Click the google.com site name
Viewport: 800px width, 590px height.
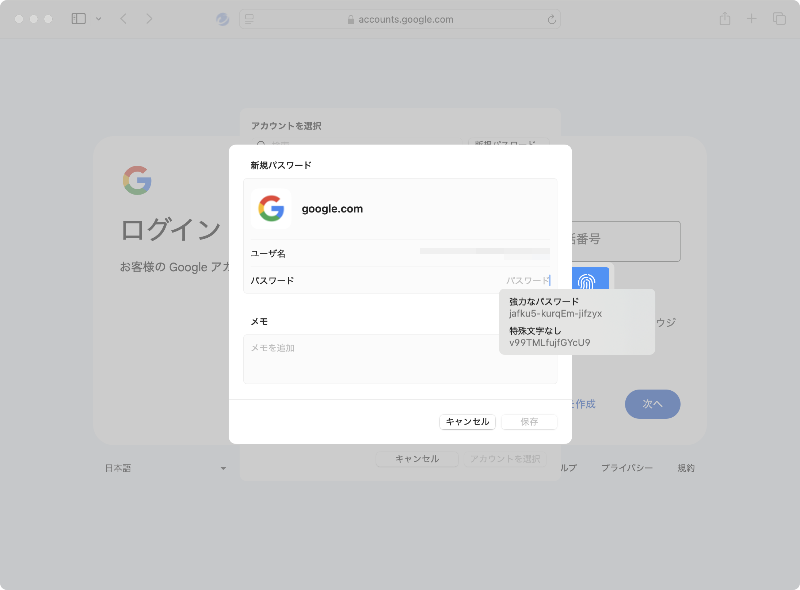point(332,209)
